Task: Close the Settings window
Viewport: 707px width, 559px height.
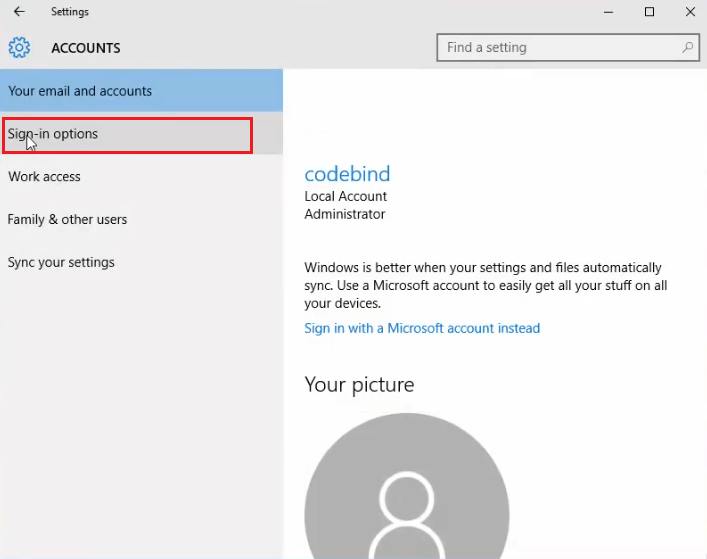Action: 690,12
